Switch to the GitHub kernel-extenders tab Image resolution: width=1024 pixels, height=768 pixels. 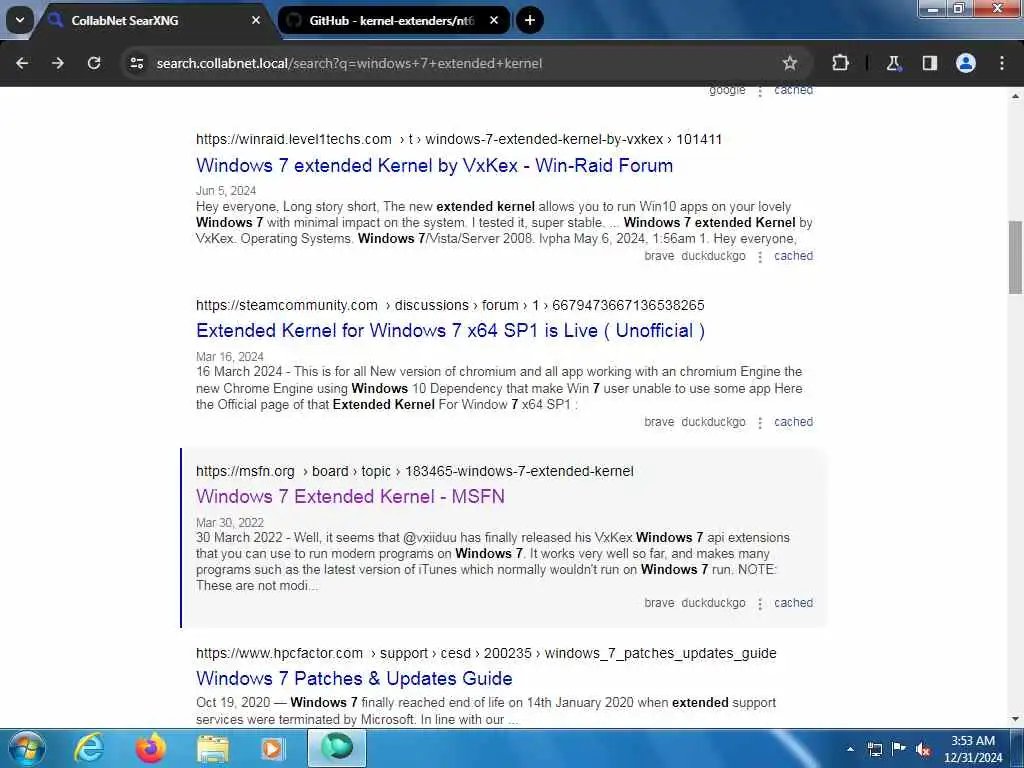click(x=394, y=20)
